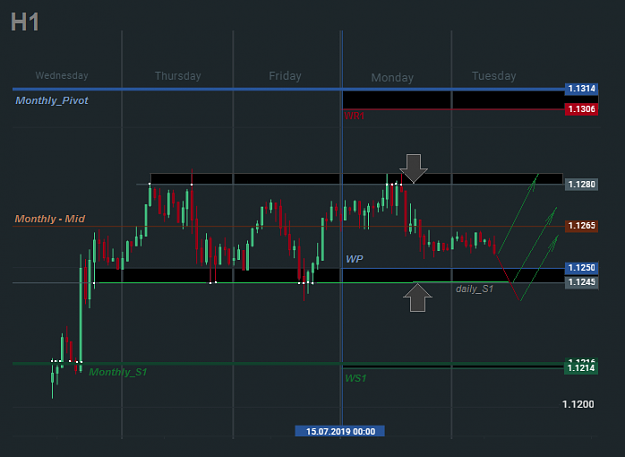
Task: Click the Monday day label
Action: tap(392, 78)
